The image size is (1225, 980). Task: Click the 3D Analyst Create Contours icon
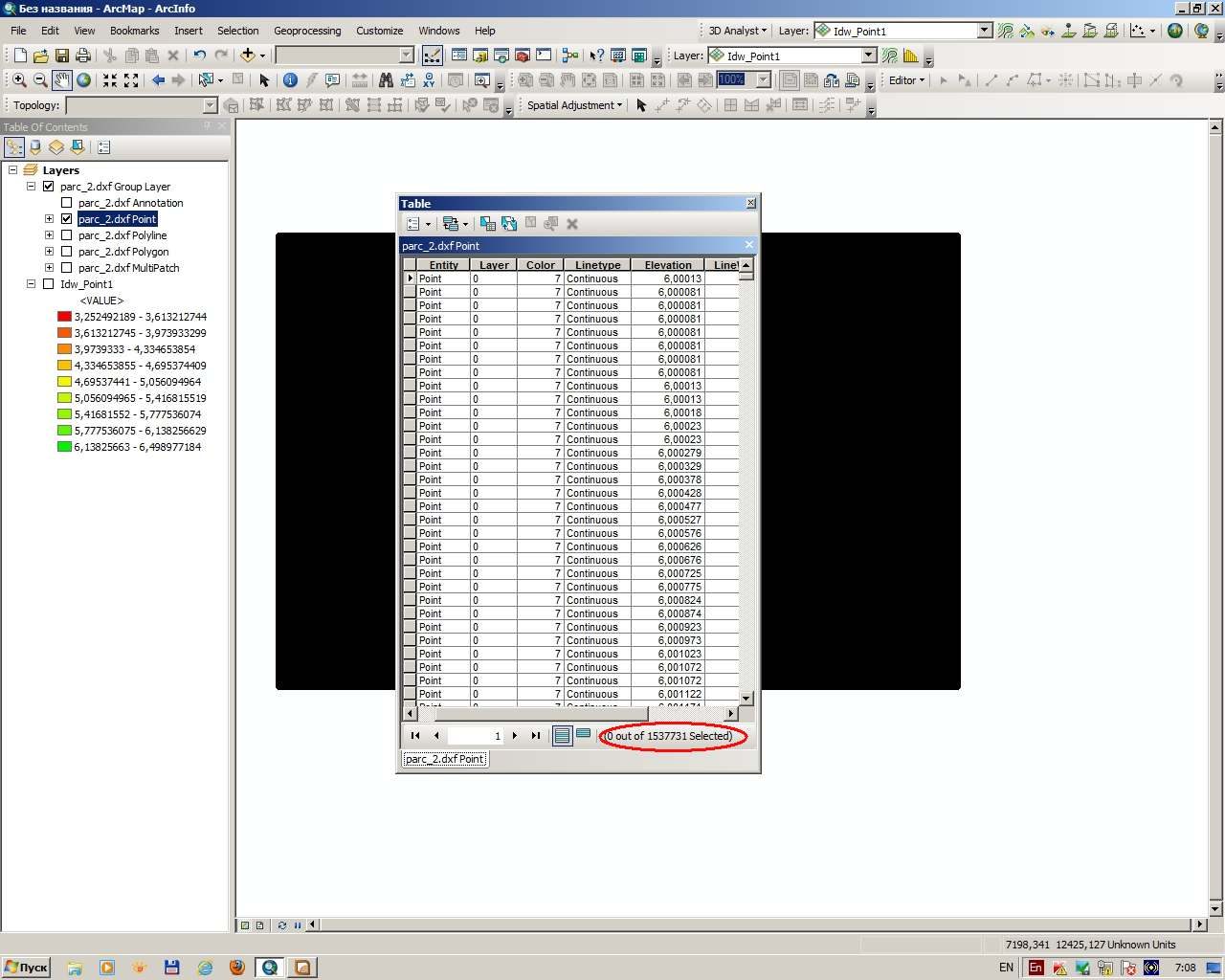pyautogui.click(x=1006, y=31)
